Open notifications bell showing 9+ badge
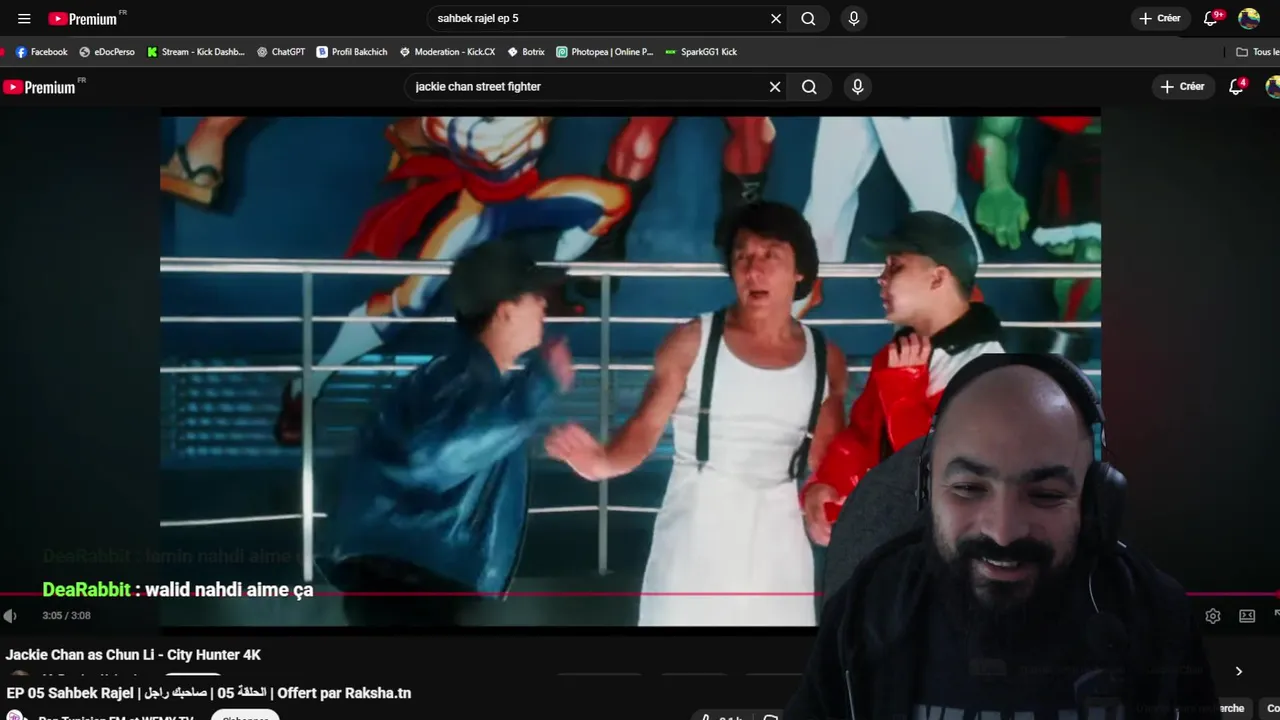The image size is (1280, 720). (1211, 18)
